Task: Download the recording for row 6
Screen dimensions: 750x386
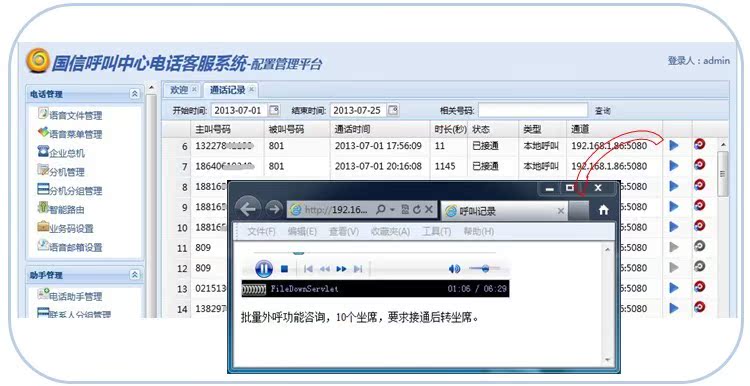Action: coord(699,144)
